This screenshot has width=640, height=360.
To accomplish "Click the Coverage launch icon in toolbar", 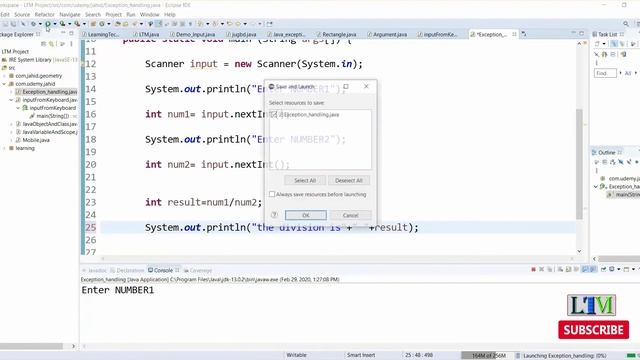I will (x=62, y=24).
